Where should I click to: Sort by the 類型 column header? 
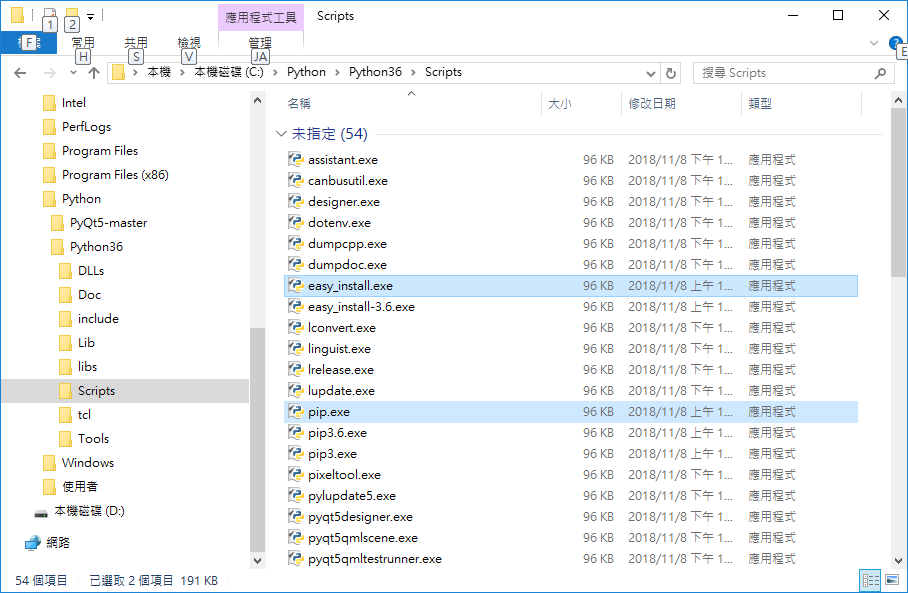(760, 104)
